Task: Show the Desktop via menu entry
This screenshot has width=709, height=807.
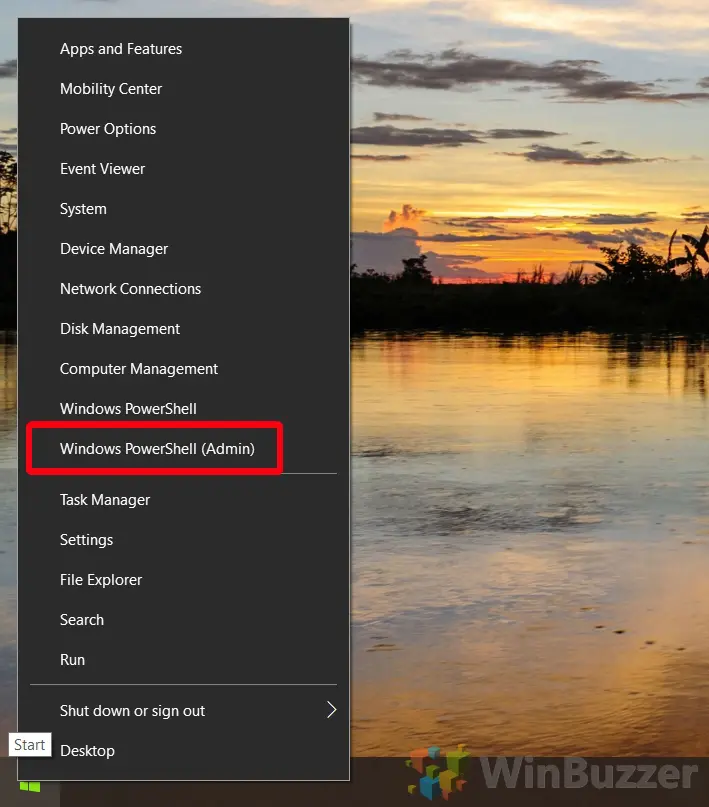Action: click(183, 751)
